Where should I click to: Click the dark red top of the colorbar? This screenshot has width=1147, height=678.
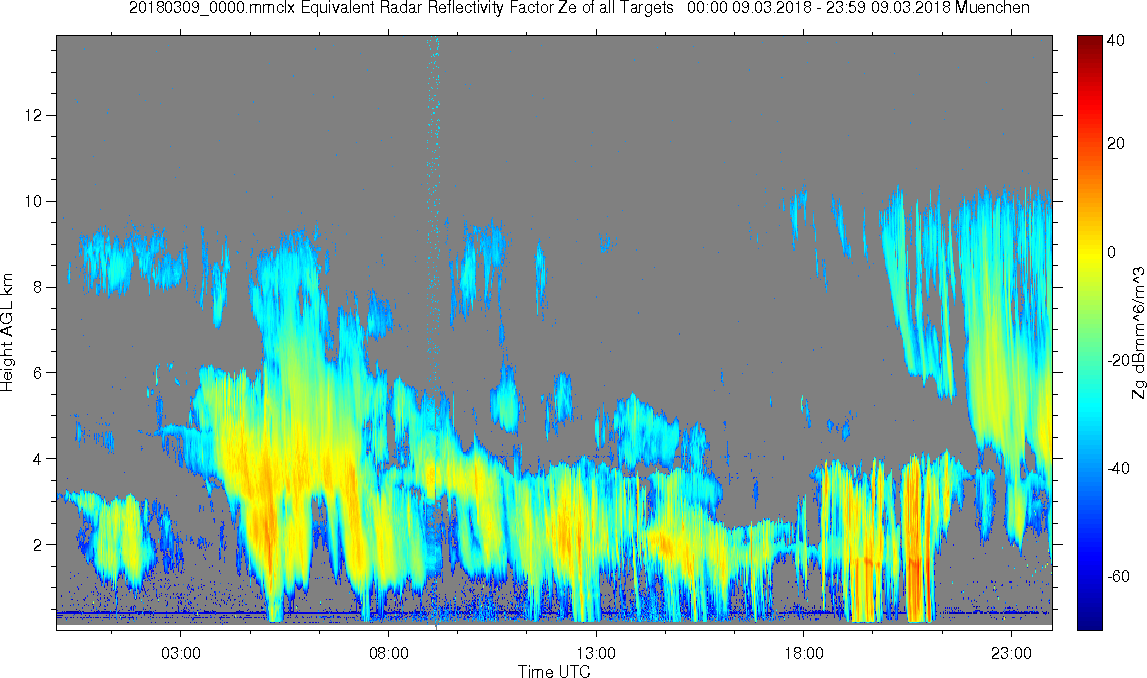[1089, 41]
